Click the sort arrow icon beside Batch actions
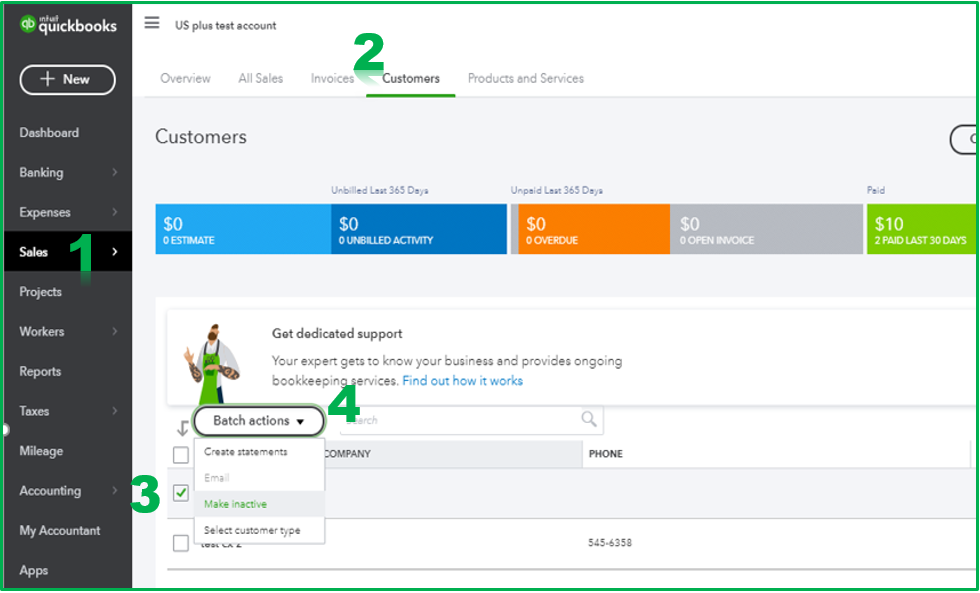 182,428
